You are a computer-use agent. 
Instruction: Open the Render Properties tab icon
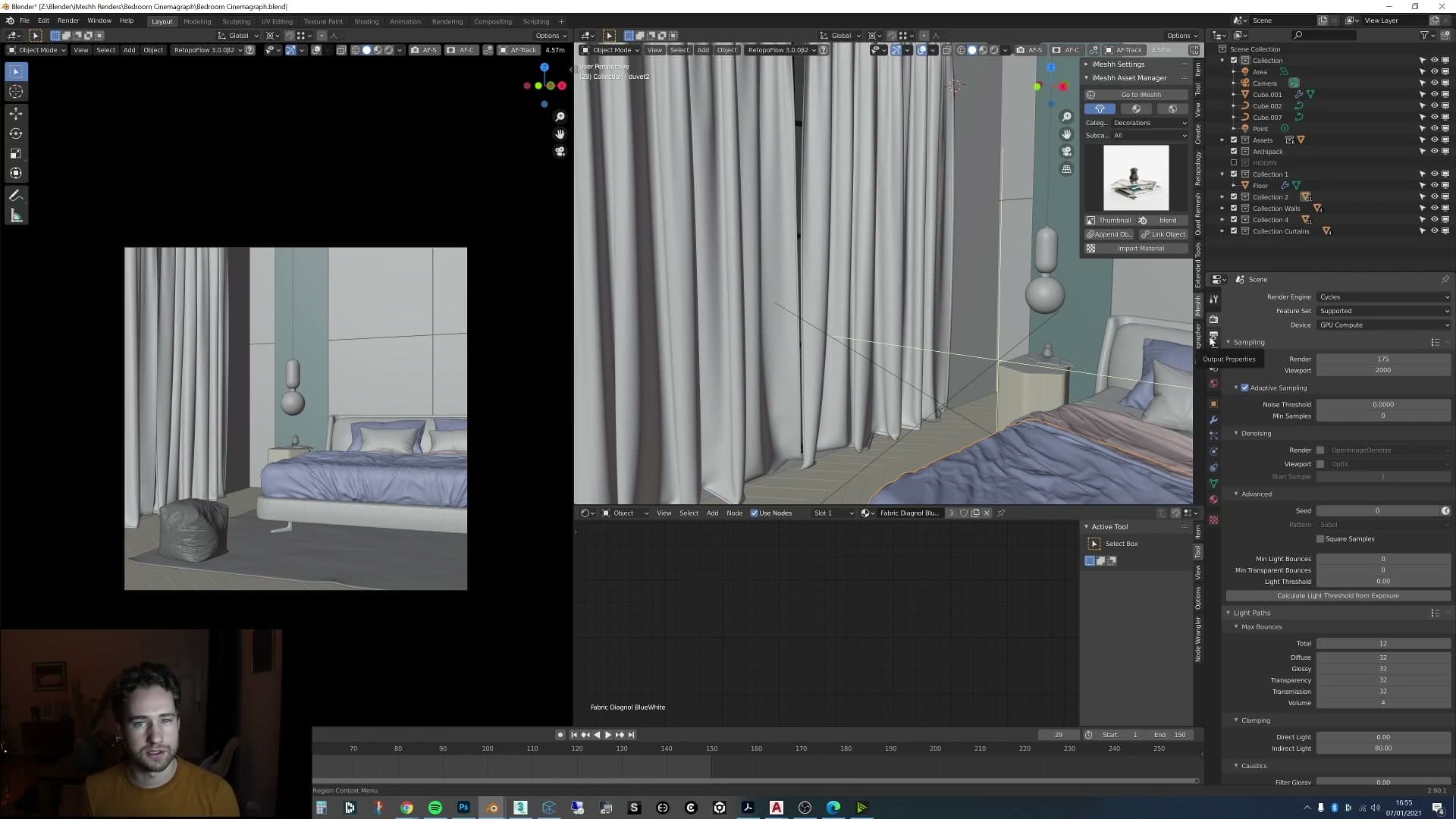pyautogui.click(x=1213, y=319)
